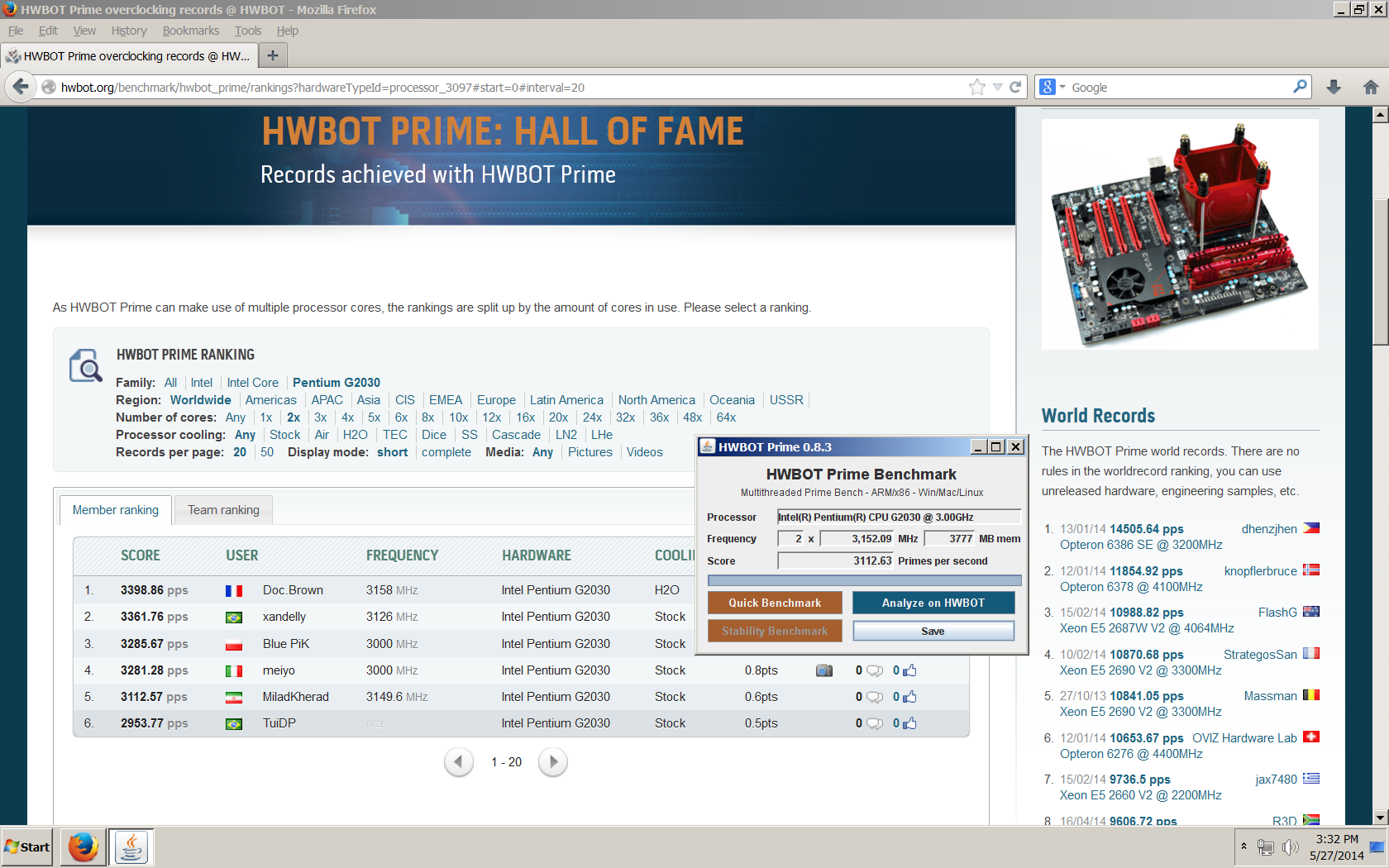Image resolution: width=1389 pixels, height=868 pixels.
Task: Click the Firefox taskbar icon
Action: [x=83, y=847]
